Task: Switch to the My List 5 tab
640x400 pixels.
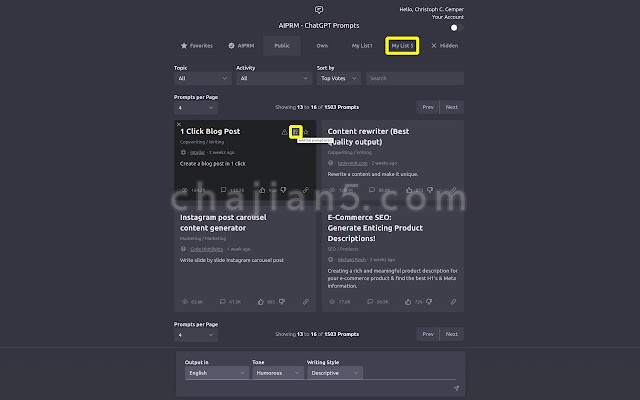Action: pyautogui.click(x=402, y=46)
